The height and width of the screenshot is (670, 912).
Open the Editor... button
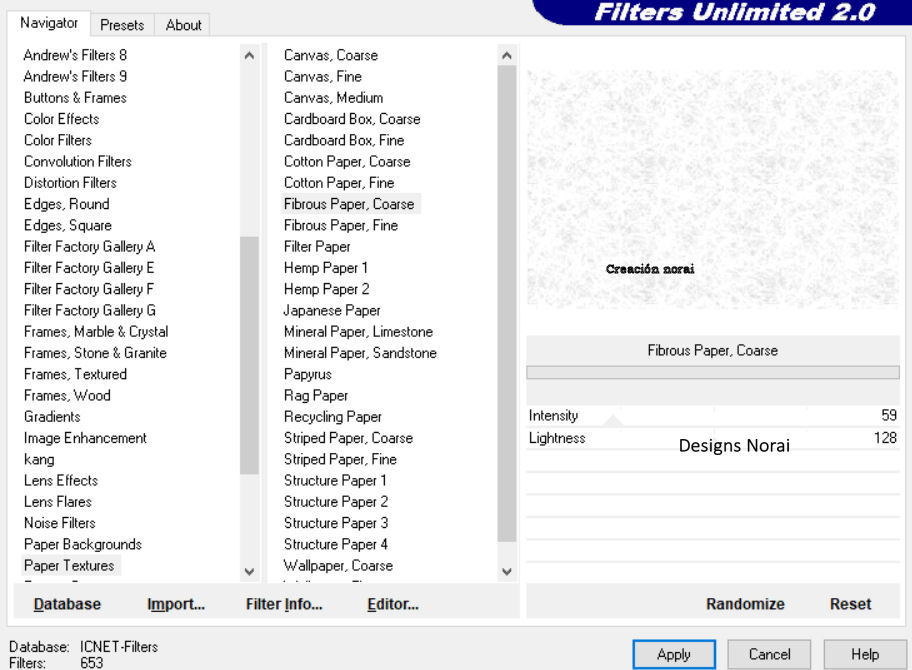pos(393,604)
